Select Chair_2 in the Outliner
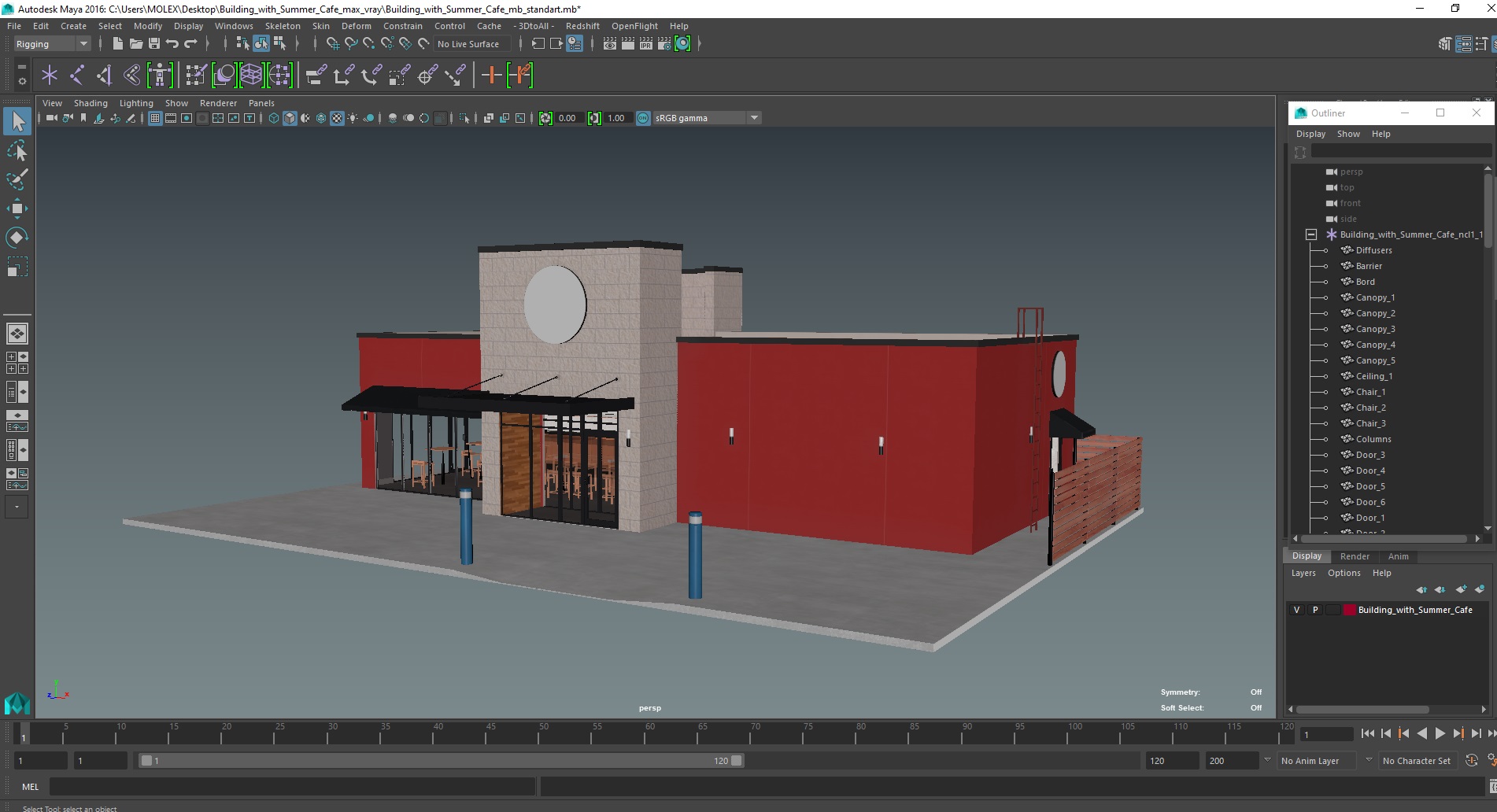 point(1370,408)
